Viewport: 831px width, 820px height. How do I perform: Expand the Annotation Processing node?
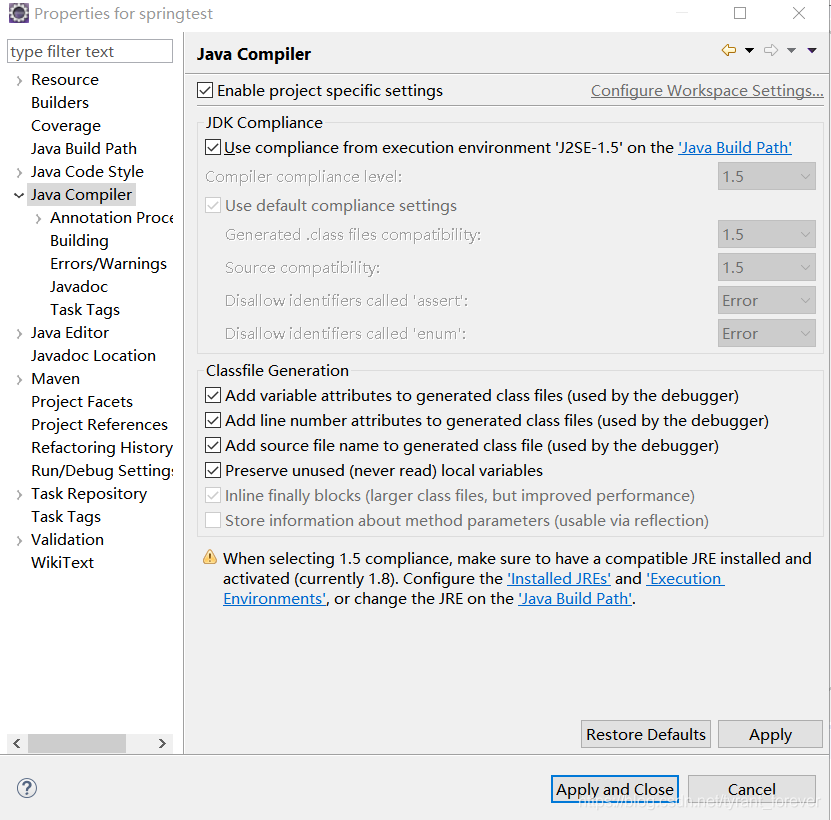coord(38,218)
